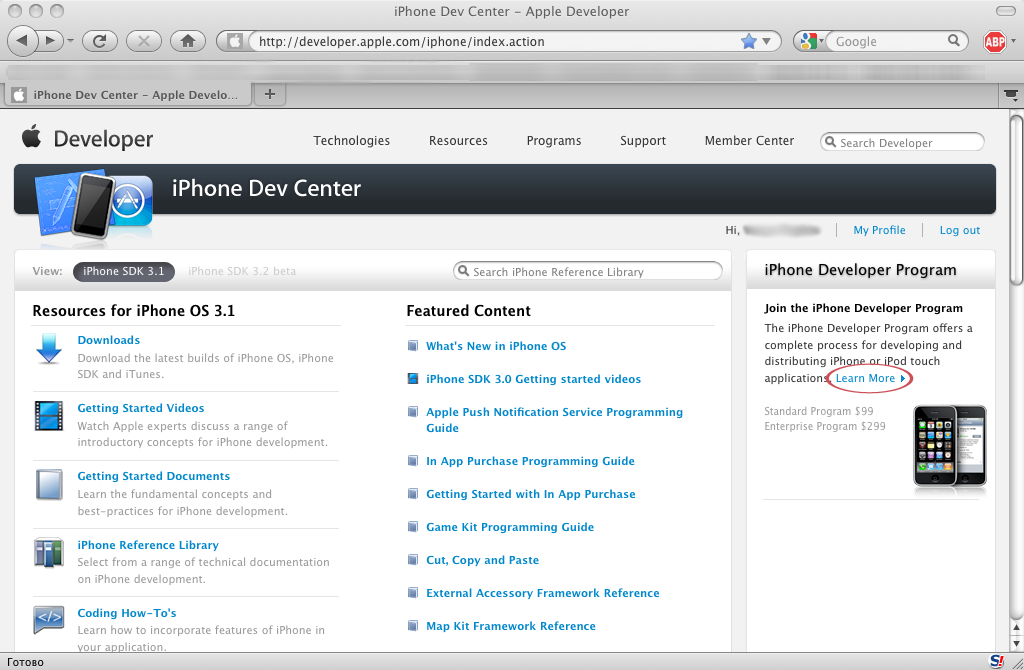Click the blue Downloads arrow icon
The width and height of the screenshot is (1024, 670).
click(49, 348)
